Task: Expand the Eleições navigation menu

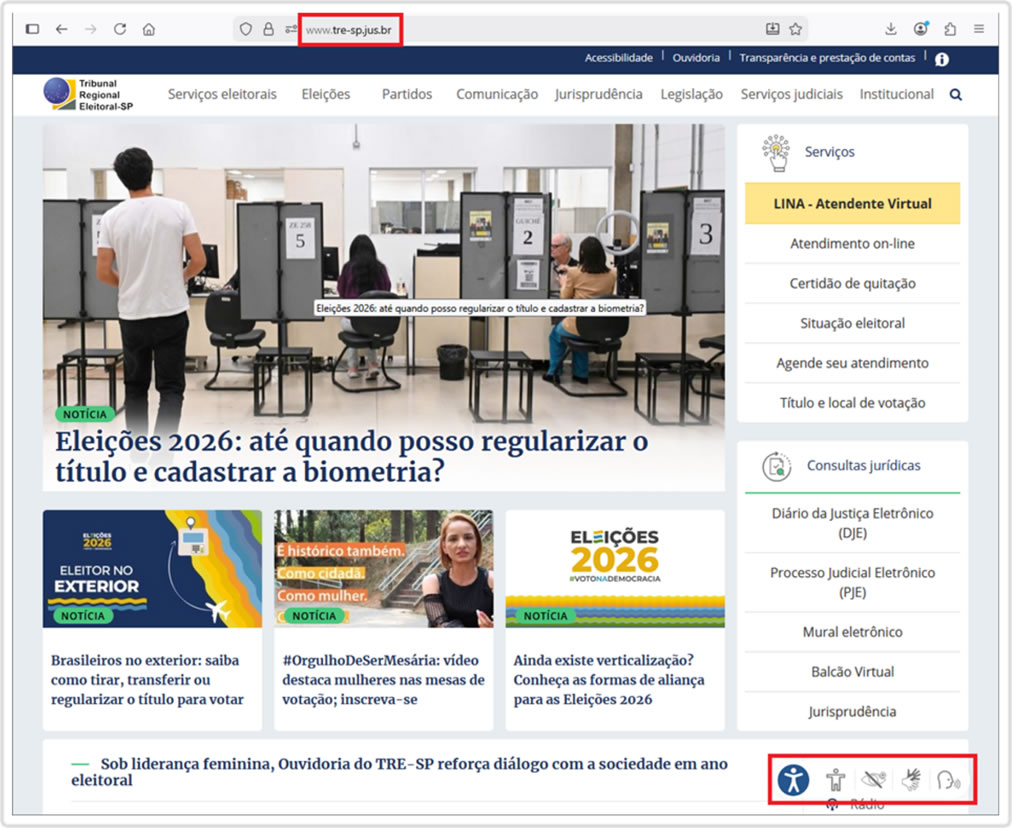Action: 326,94
